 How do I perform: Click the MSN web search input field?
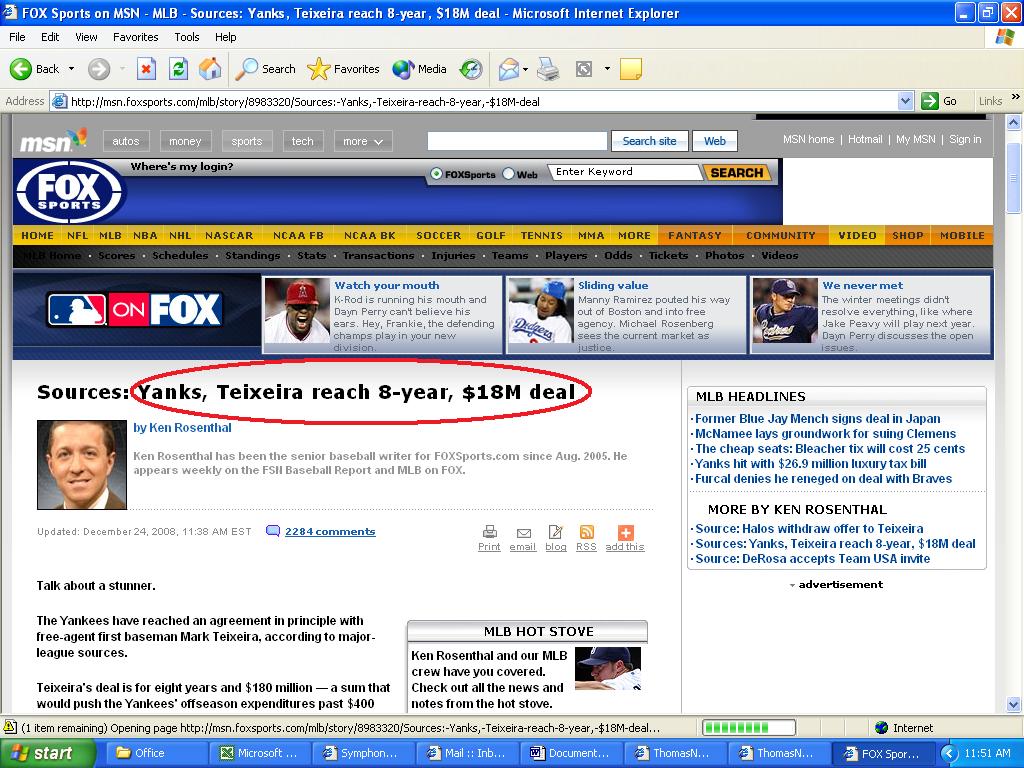pyautogui.click(x=517, y=141)
